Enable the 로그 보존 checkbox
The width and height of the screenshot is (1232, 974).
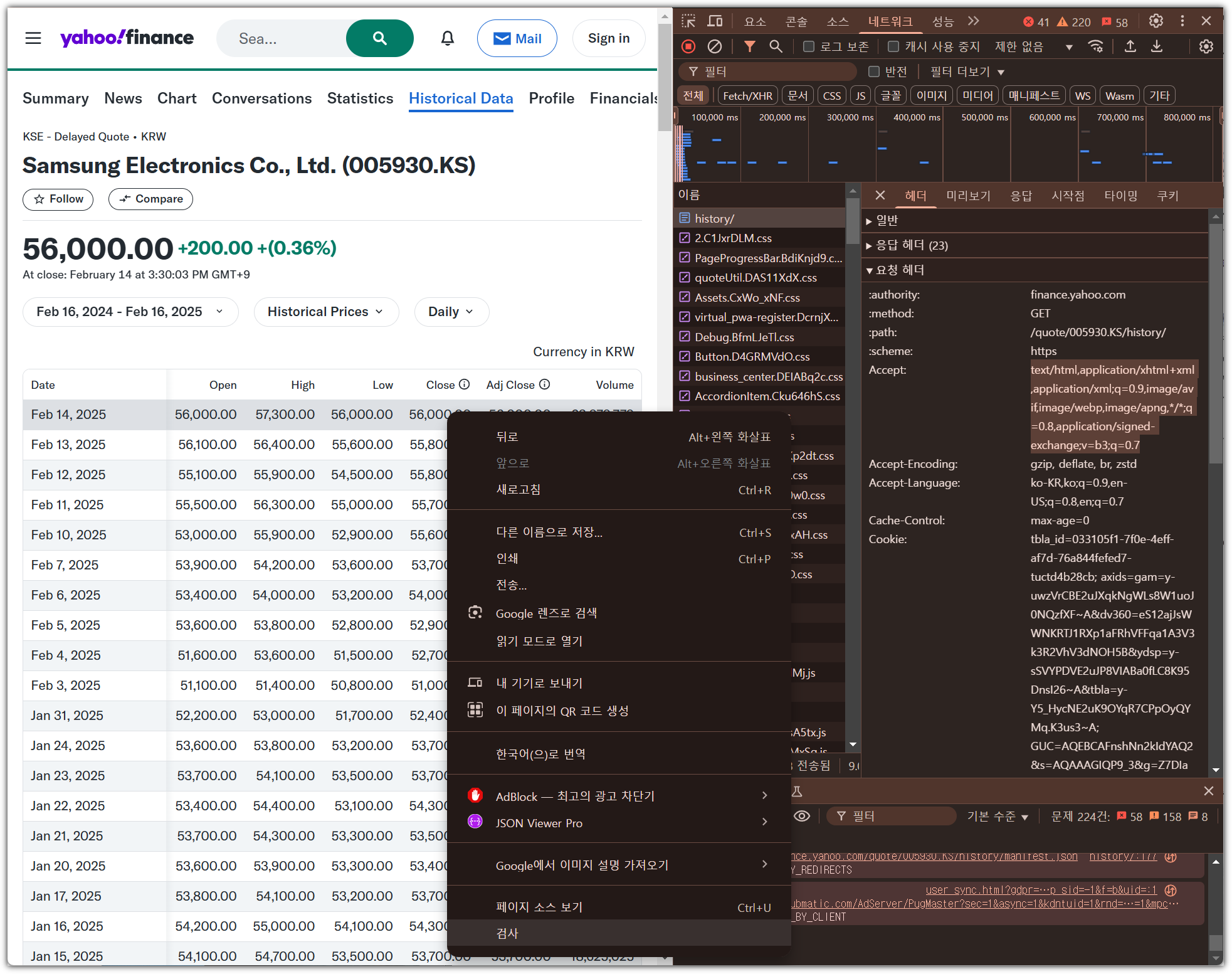(809, 46)
